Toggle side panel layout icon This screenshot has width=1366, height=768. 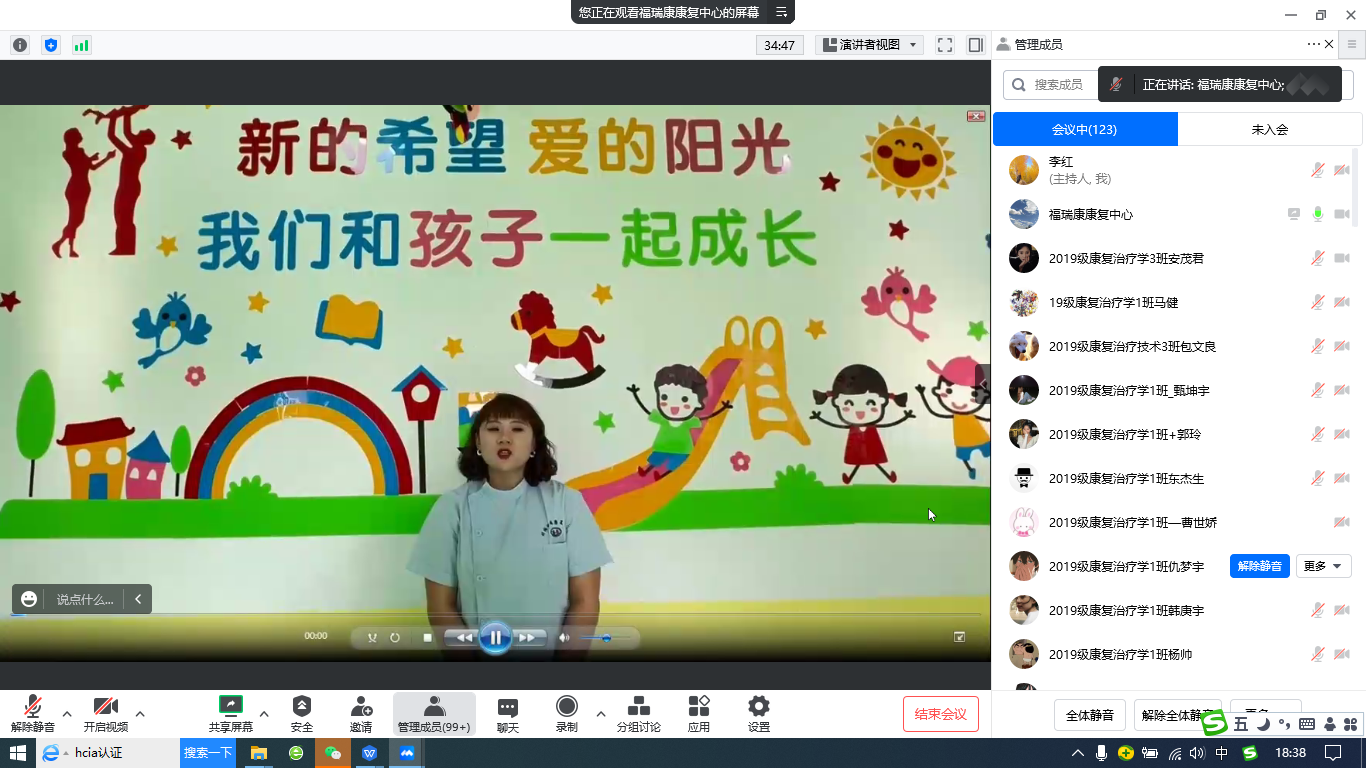click(976, 45)
